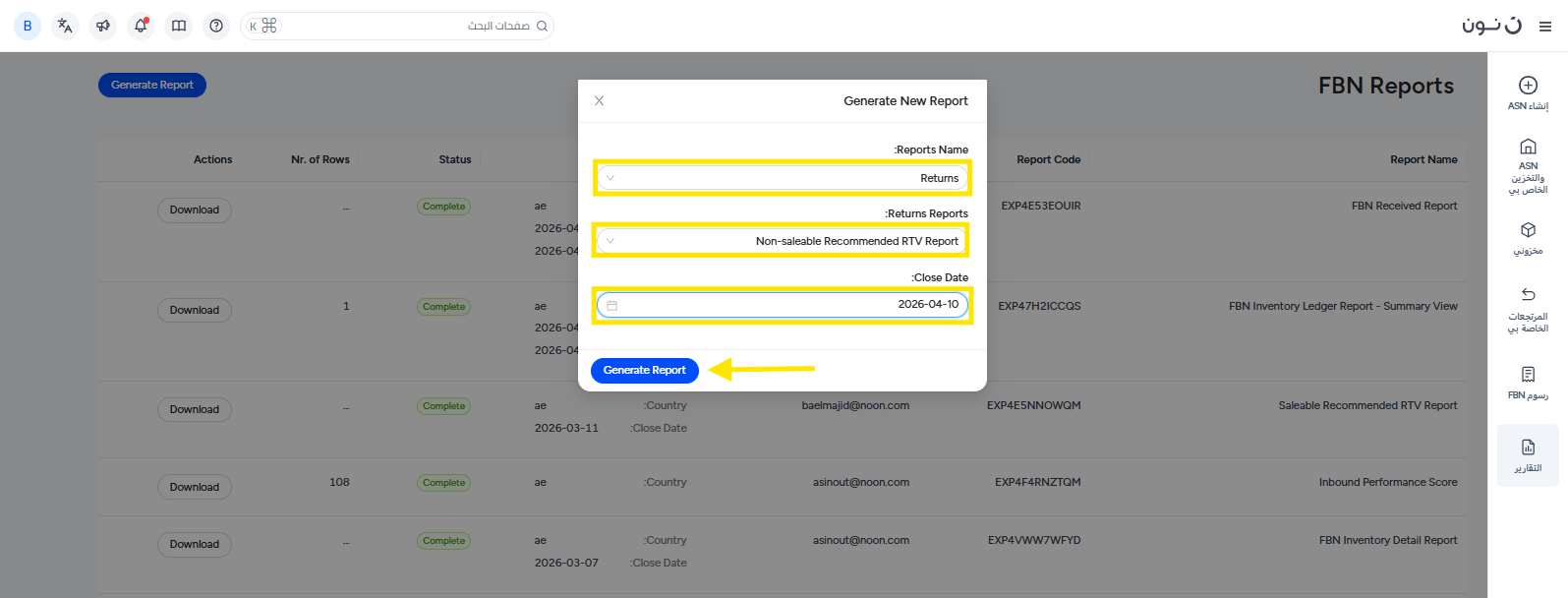
Task: Open the guide book icon
Action: click(x=179, y=26)
